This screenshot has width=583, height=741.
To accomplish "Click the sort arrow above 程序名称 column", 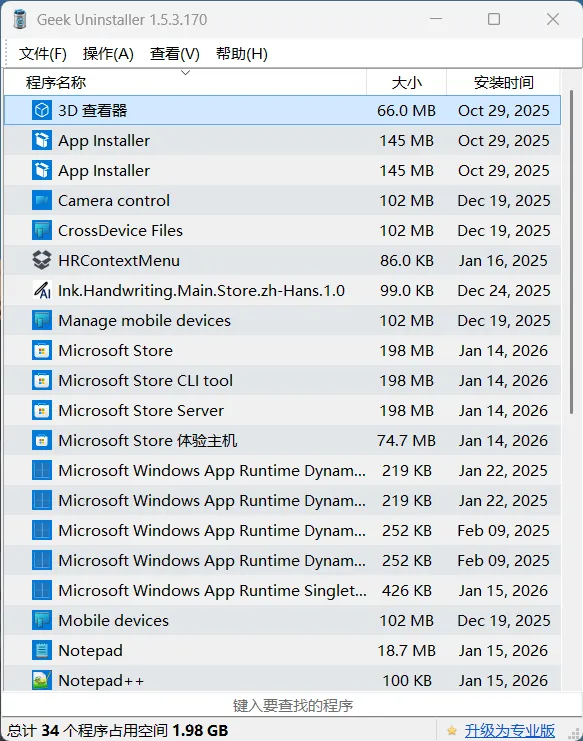I will pos(186,73).
